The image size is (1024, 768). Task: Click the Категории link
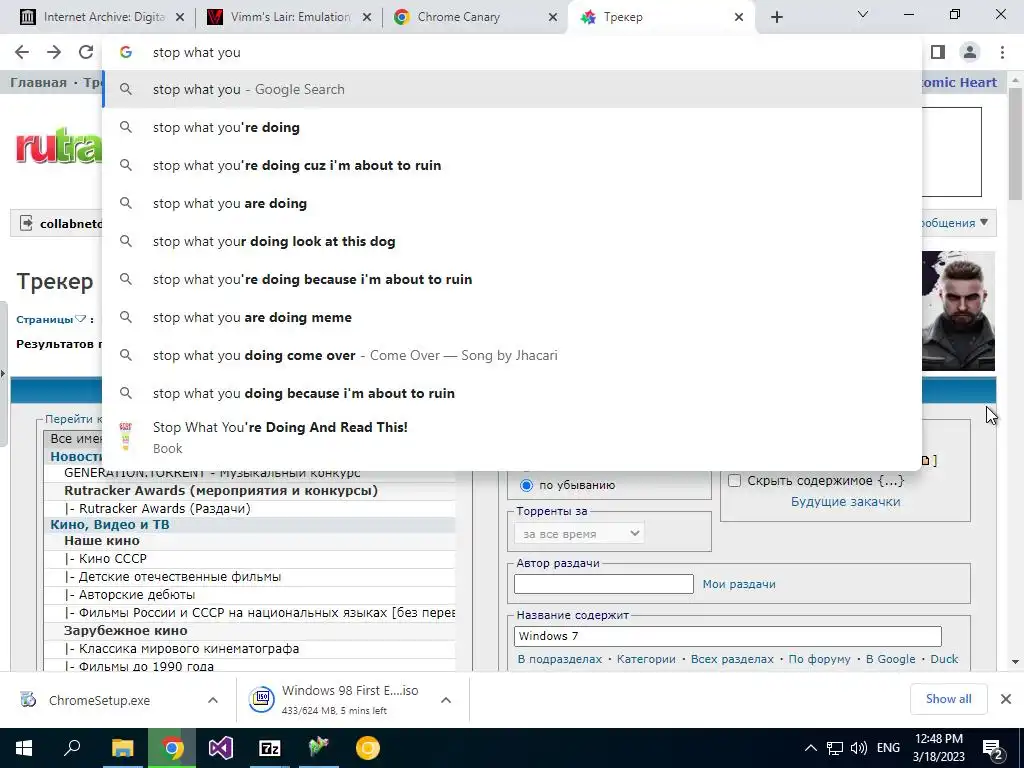tap(646, 659)
